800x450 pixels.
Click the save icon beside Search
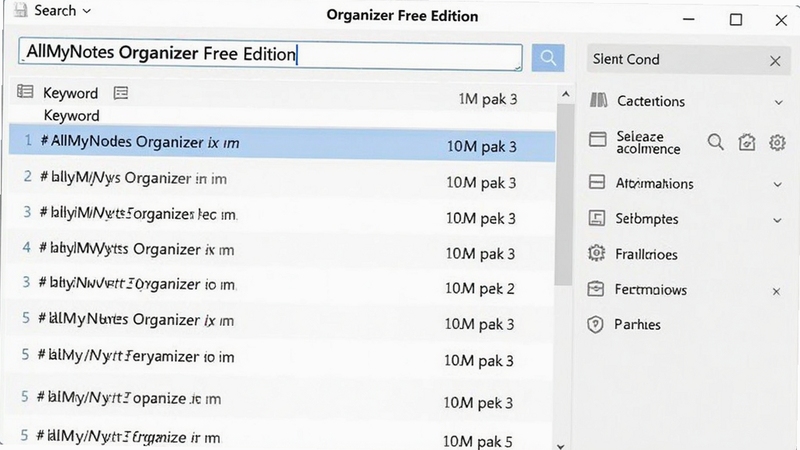pyautogui.click(x=20, y=10)
